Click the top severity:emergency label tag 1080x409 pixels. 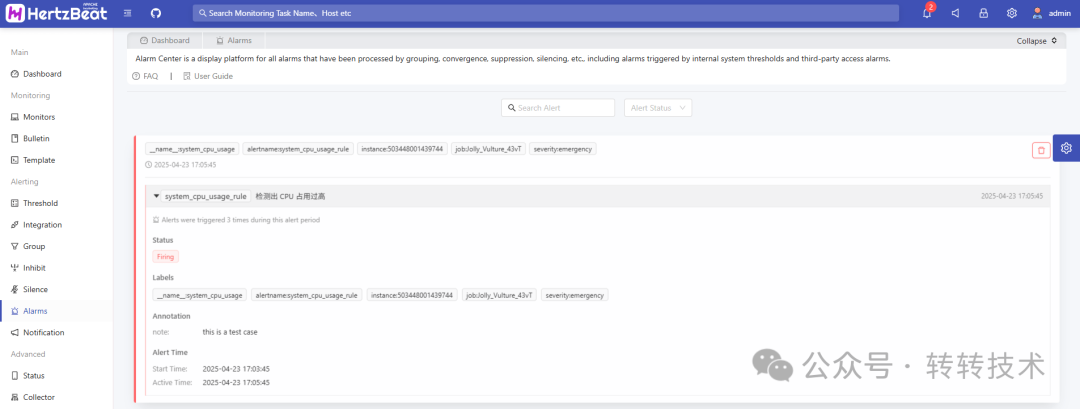563,149
